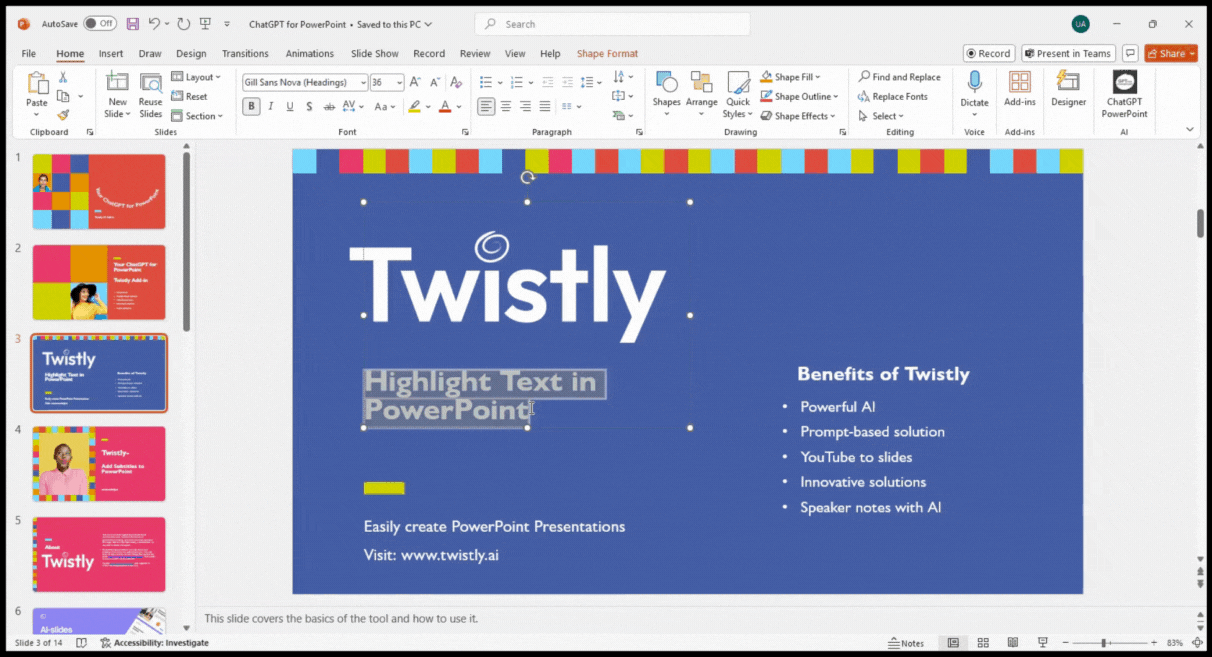Click the Redo arrow icon
This screenshot has height=657, width=1212.
183,23
